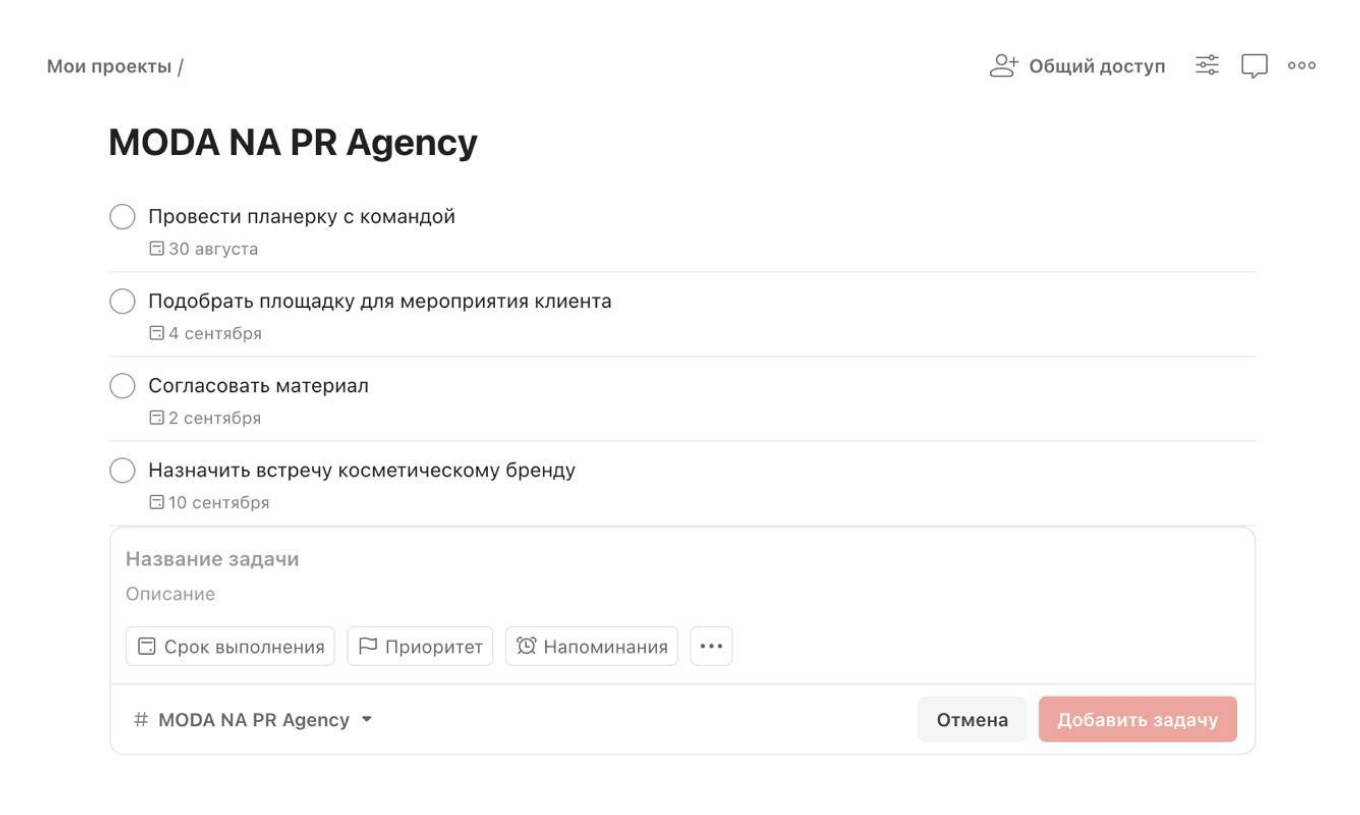Open the view options sliders icon
The width and height of the screenshot is (1360, 815).
coord(1209,66)
